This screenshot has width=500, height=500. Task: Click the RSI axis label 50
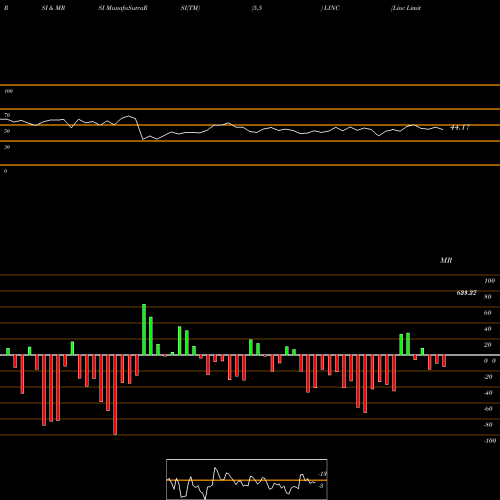point(7,131)
